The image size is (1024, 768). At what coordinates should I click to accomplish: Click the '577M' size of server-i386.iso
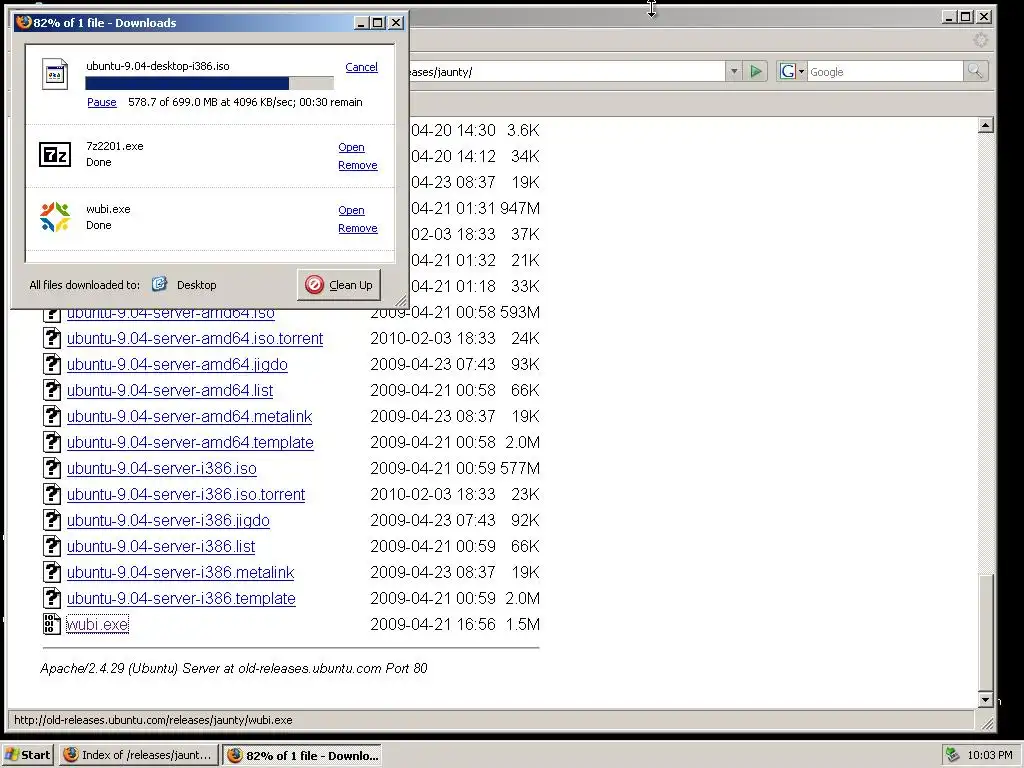(520, 468)
